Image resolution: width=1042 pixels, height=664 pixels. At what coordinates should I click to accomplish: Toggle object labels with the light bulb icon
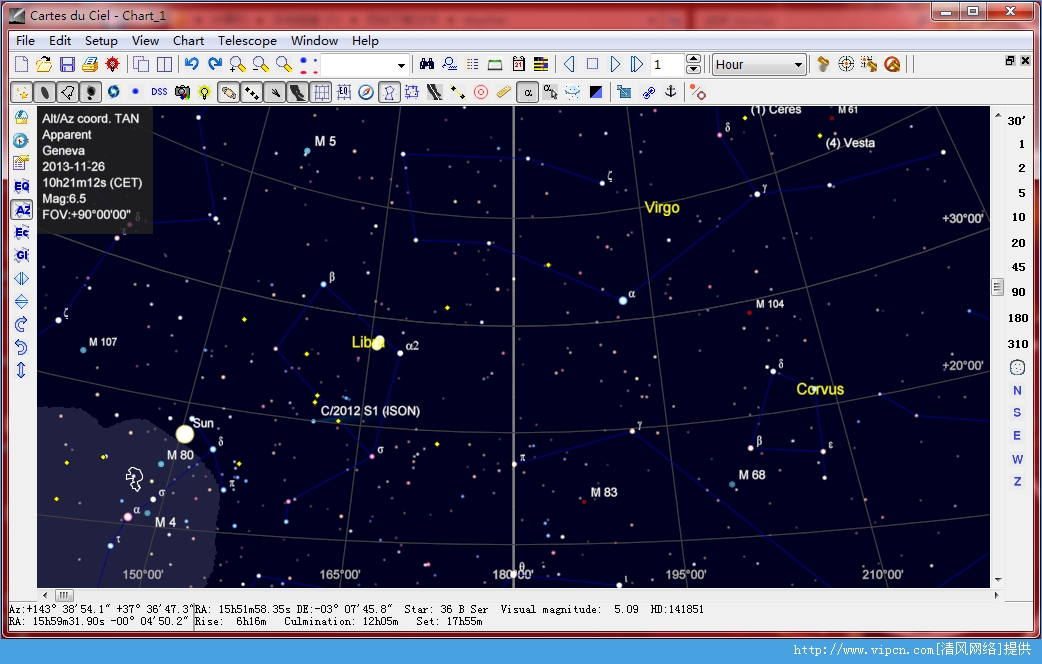(x=204, y=91)
